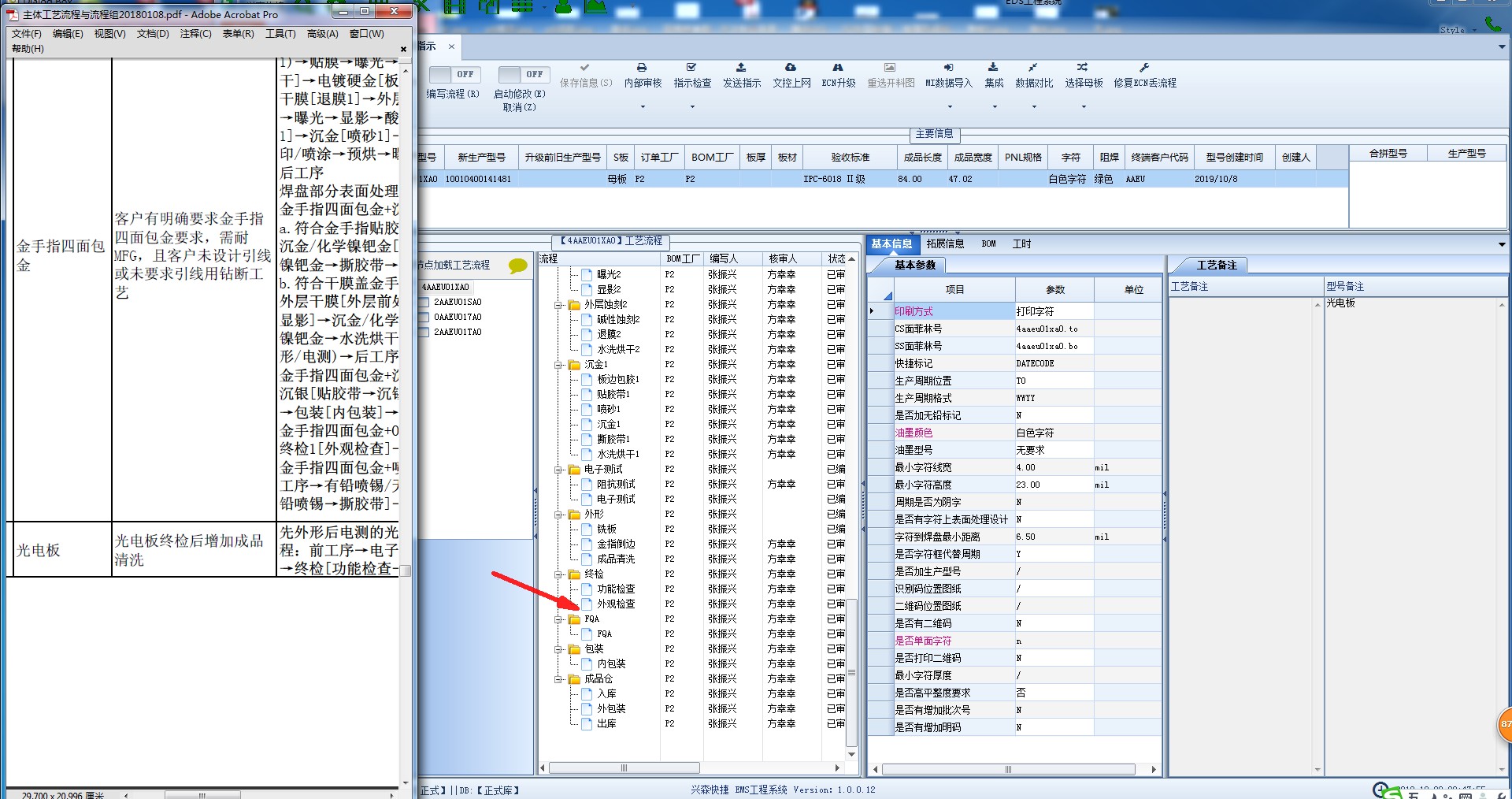Click the 电子测试 folder icon
Viewport: 1512px width, 799px height.
point(574,470)
